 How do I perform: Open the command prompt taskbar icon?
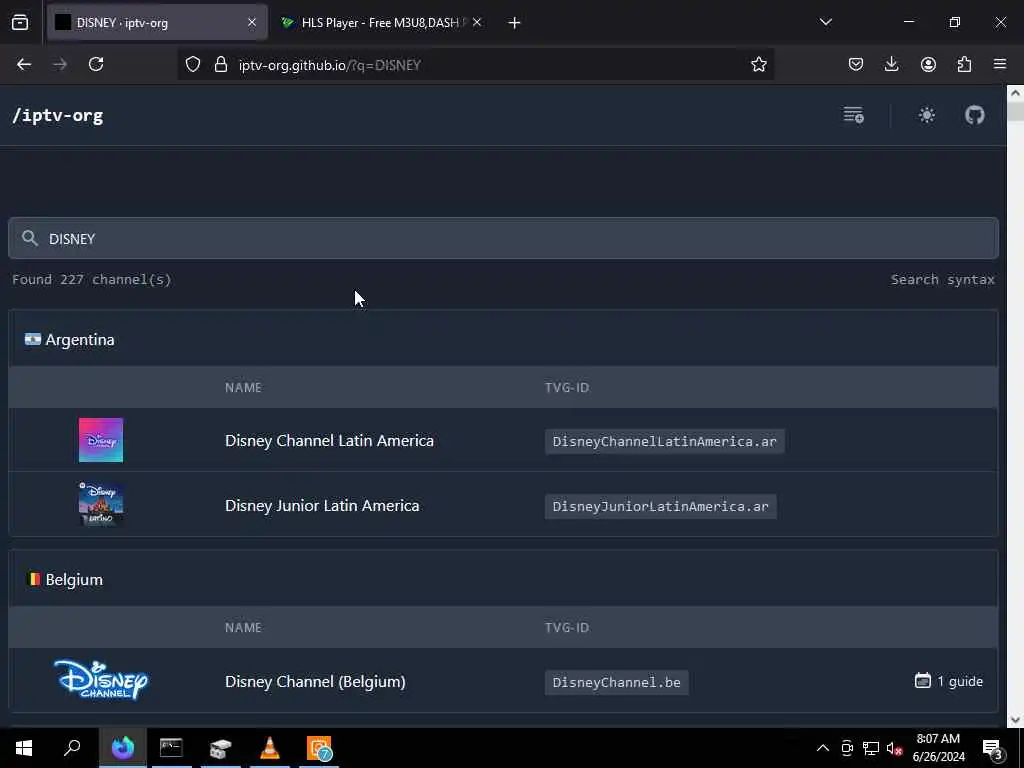171,748
